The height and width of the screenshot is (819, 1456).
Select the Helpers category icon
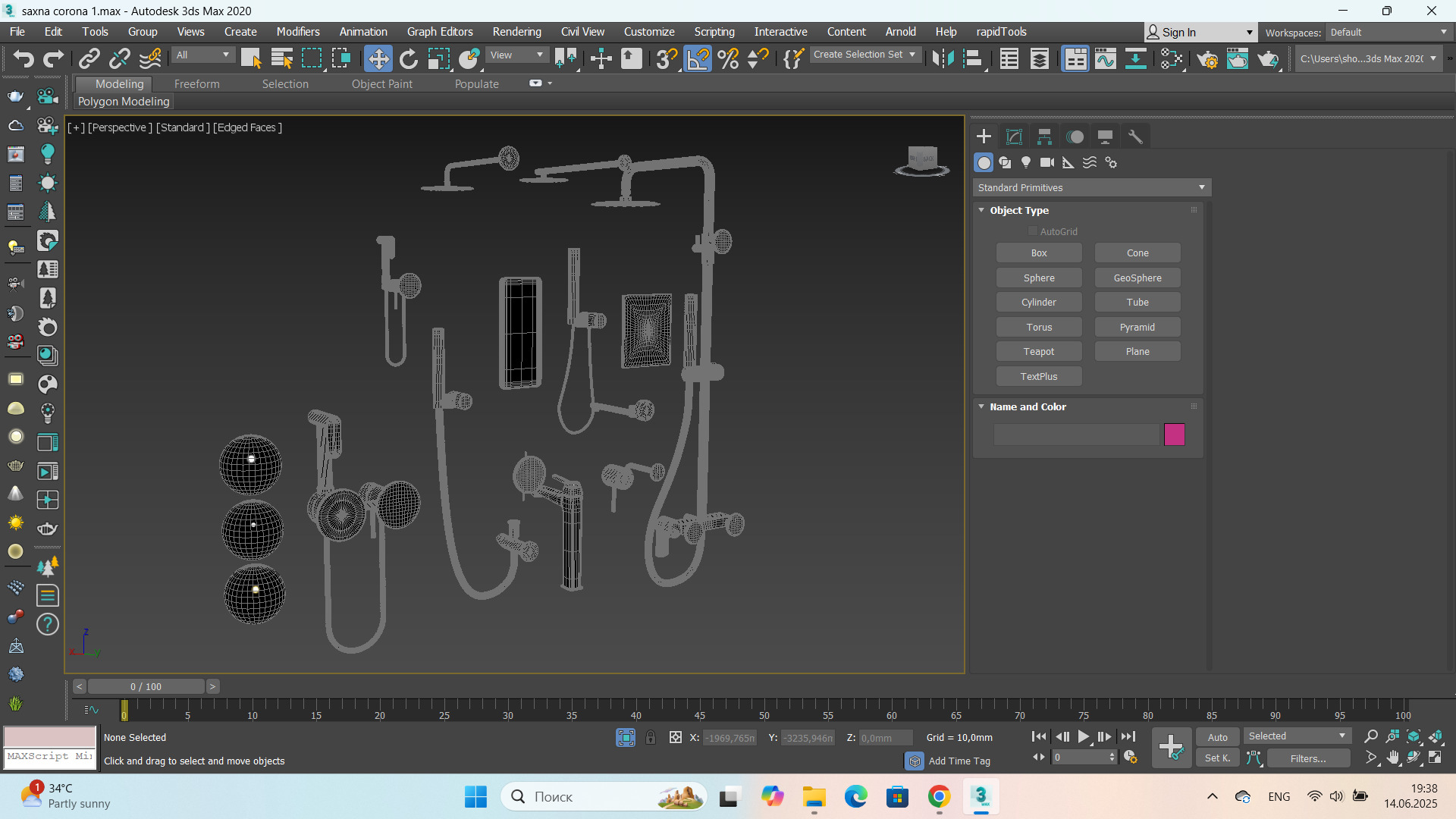[x=1068, y=162]
